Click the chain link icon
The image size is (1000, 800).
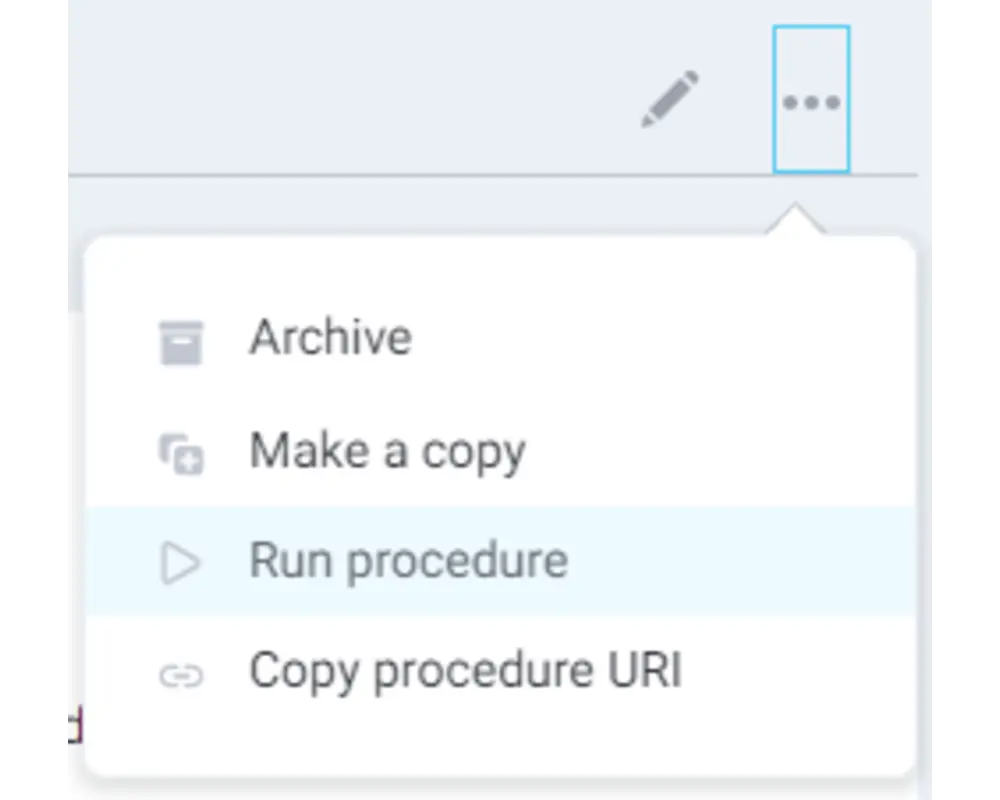pos(181,676)
